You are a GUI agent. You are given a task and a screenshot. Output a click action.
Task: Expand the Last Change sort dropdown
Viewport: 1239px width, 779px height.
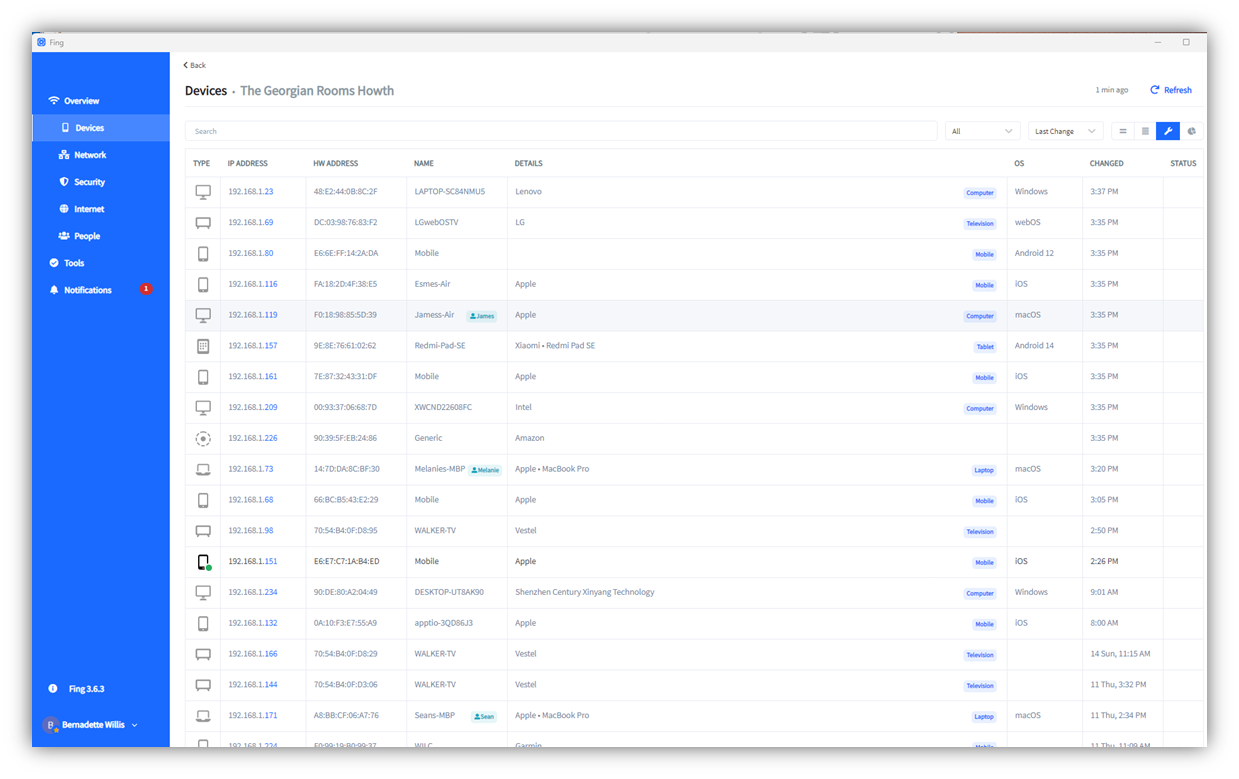1065,131
